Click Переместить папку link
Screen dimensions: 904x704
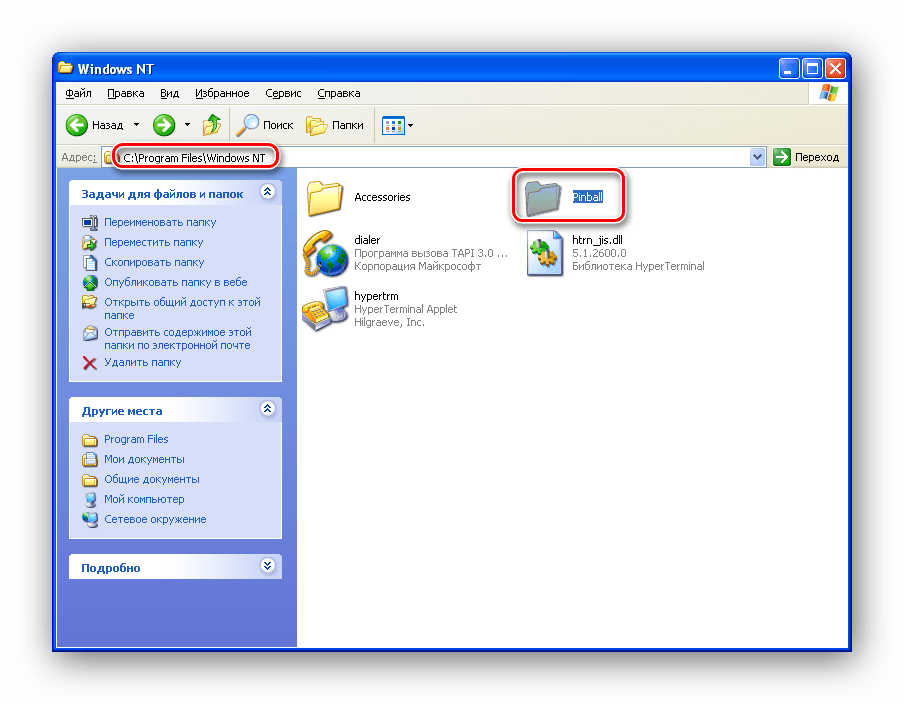153,242
